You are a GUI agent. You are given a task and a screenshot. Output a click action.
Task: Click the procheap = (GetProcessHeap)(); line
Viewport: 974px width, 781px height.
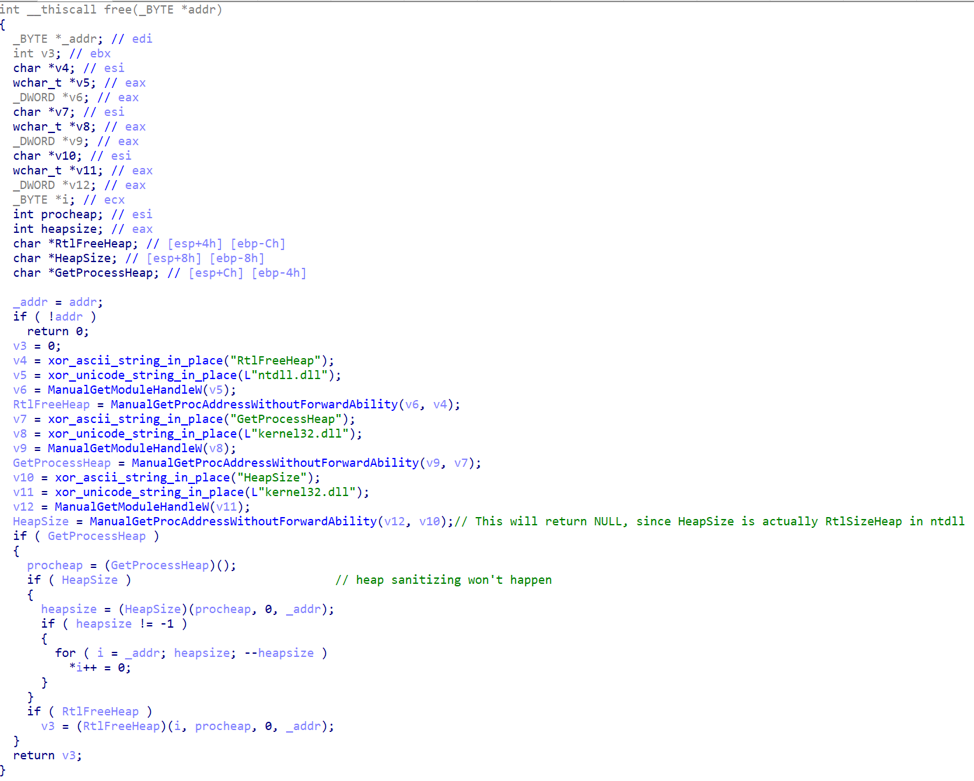132,565
